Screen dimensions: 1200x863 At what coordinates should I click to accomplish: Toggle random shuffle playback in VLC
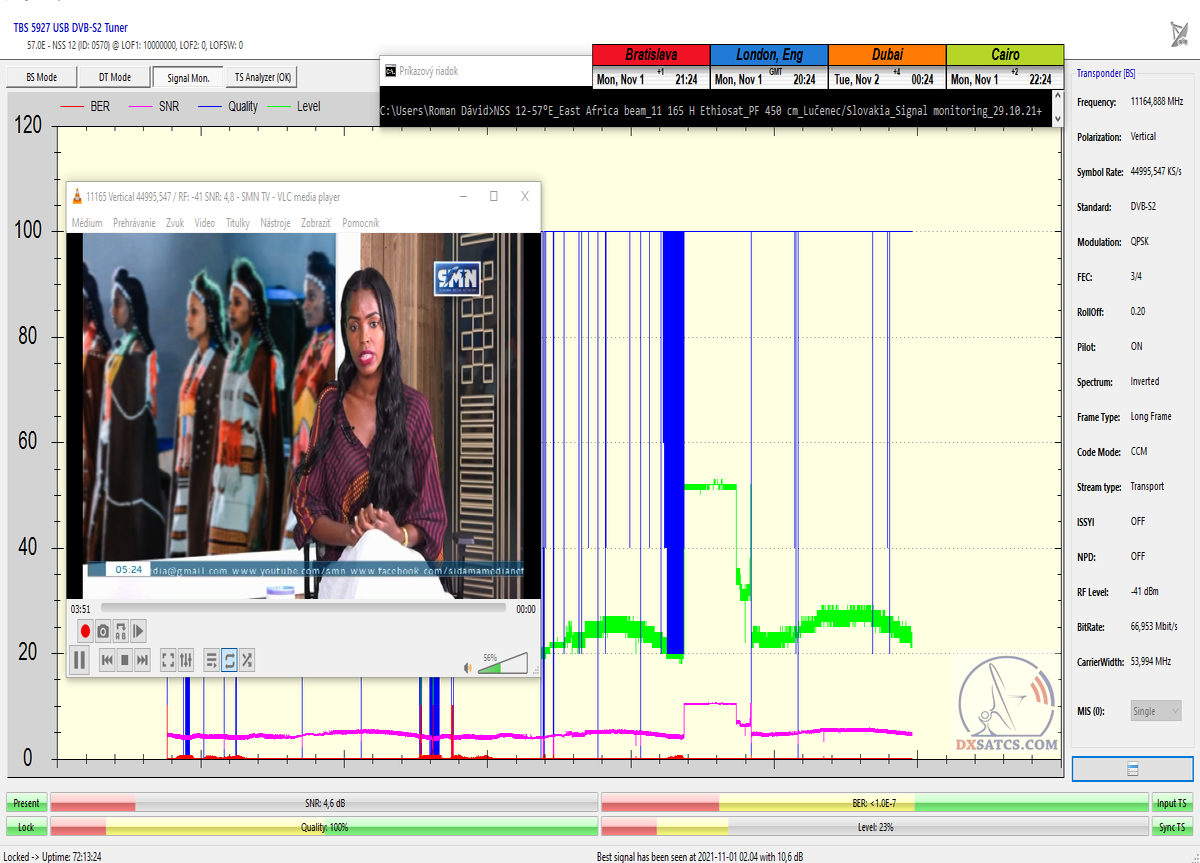pyautogui.click(x=247, y=660)
